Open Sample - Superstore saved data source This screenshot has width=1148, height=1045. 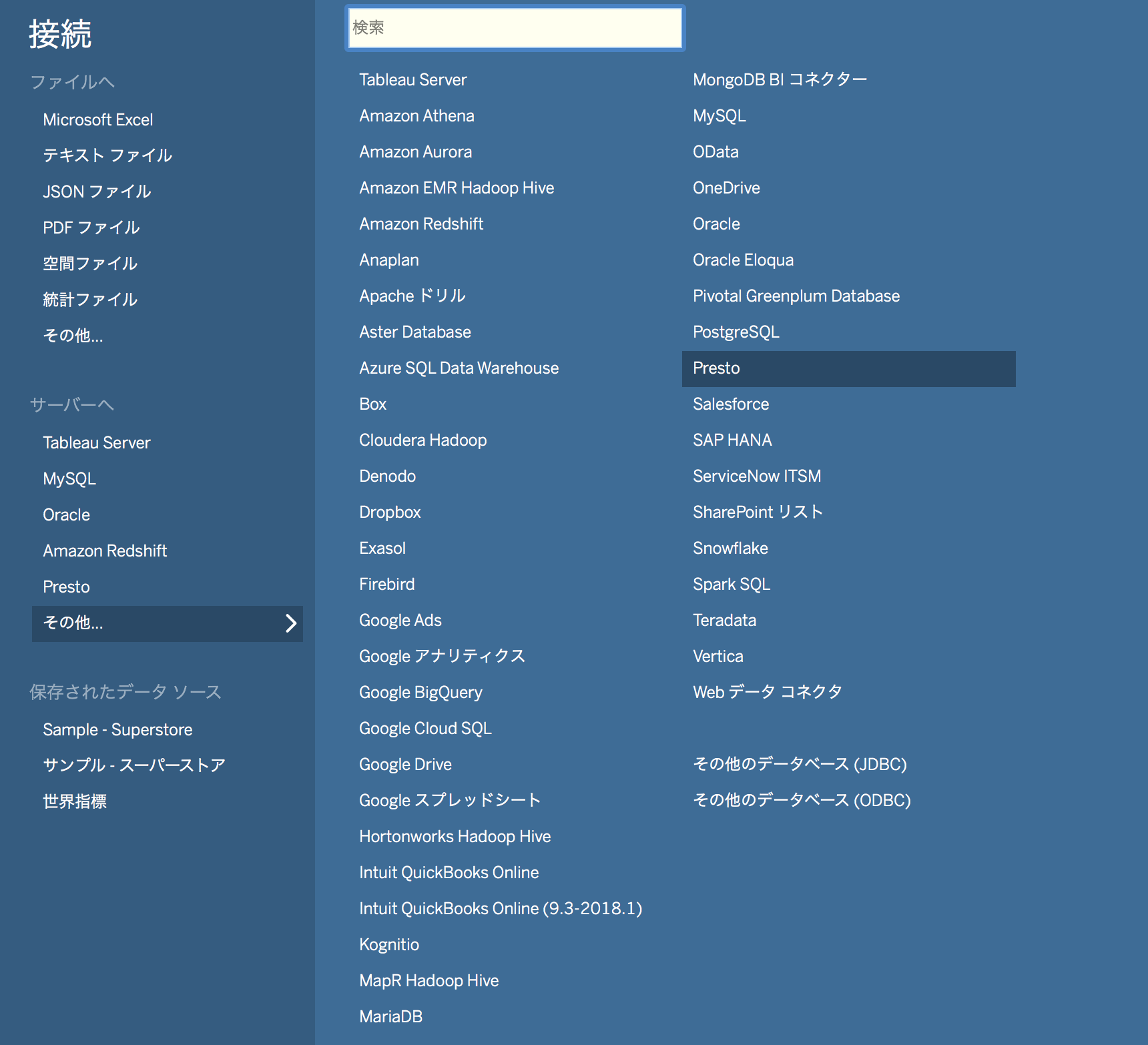coord(117,730)
